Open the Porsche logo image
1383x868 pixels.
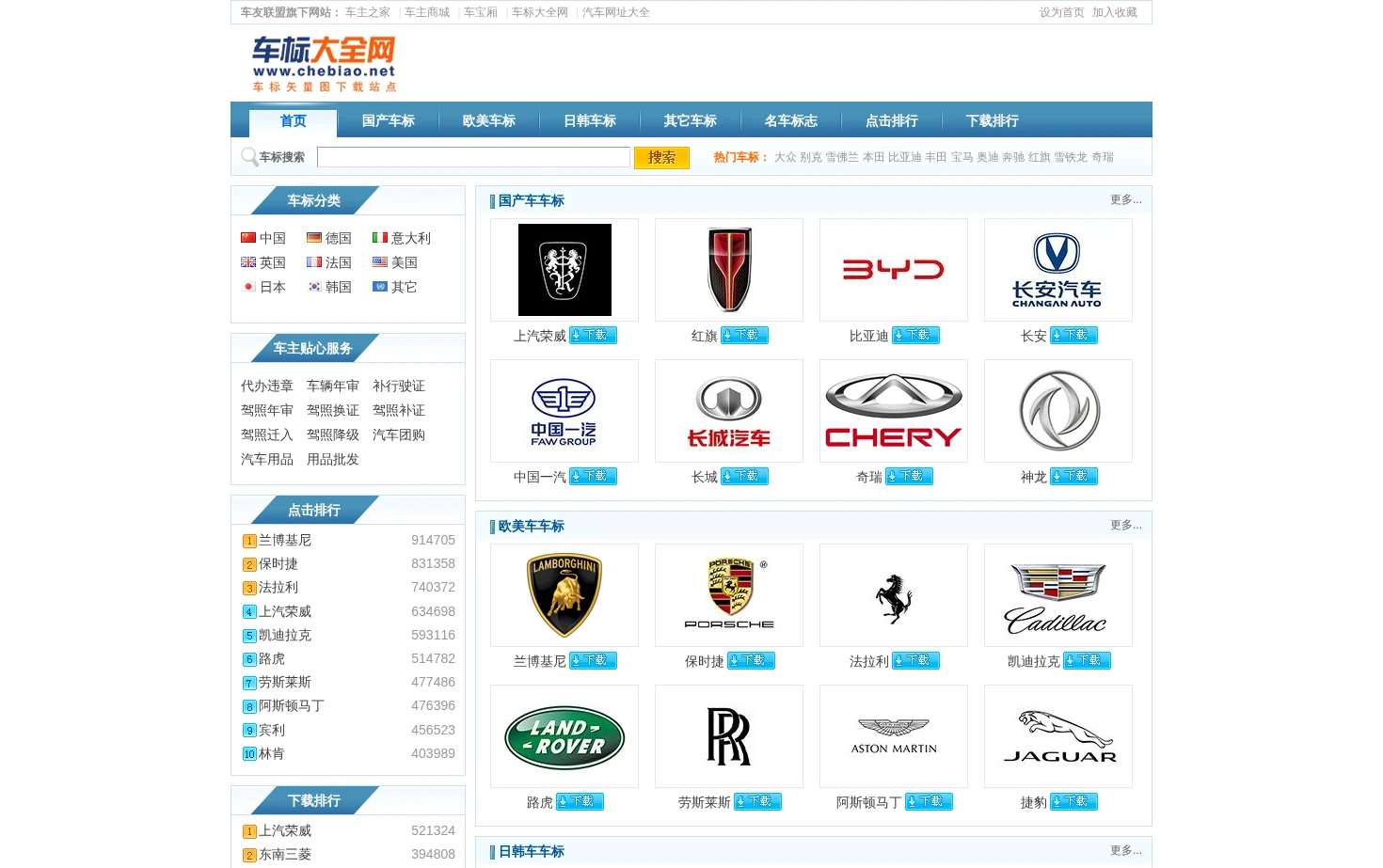(729, 595)
